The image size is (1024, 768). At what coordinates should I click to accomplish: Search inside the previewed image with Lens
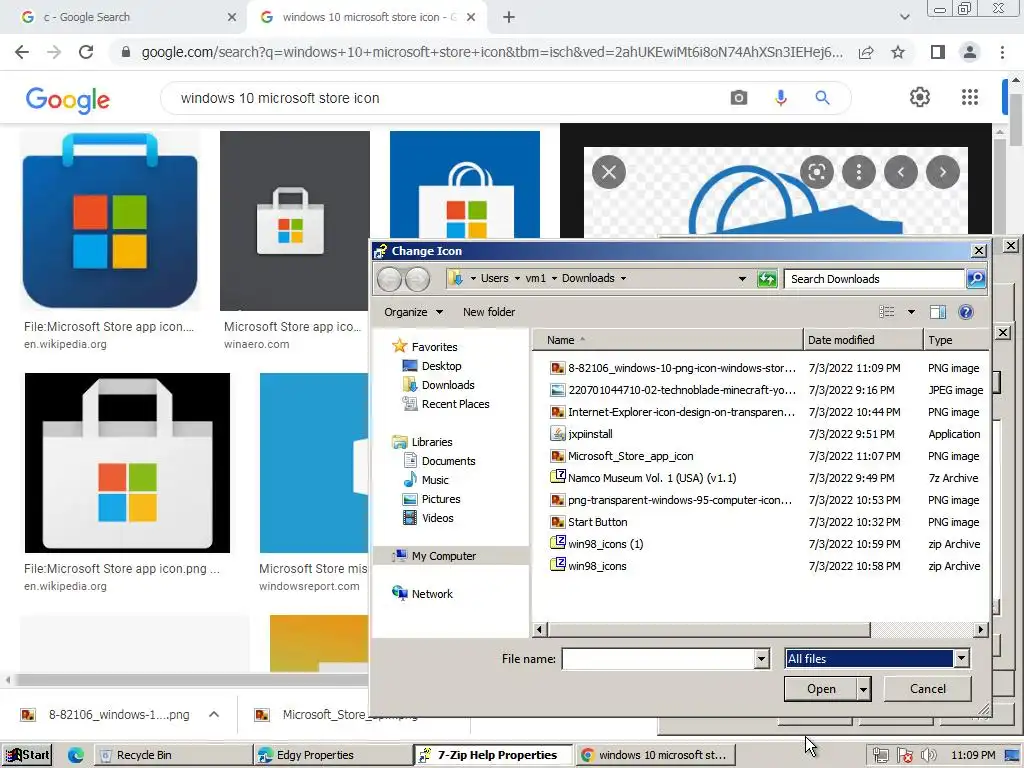pyautogui.click(x=817, y=172)
